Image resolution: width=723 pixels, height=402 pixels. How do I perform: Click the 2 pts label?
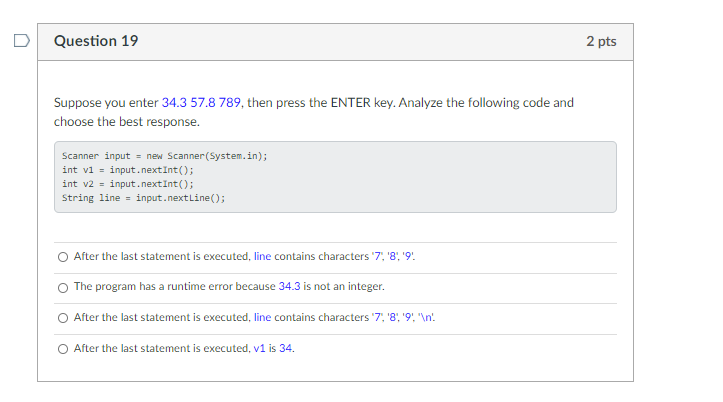(601, 41)
